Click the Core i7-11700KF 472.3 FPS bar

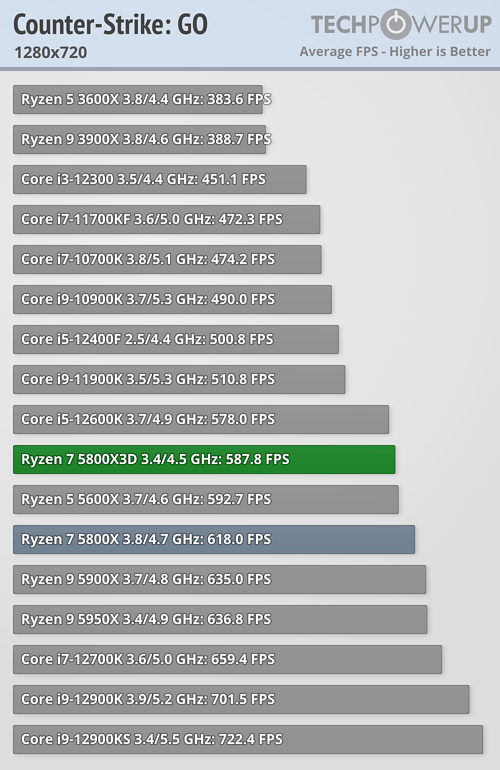pos(167,220)
